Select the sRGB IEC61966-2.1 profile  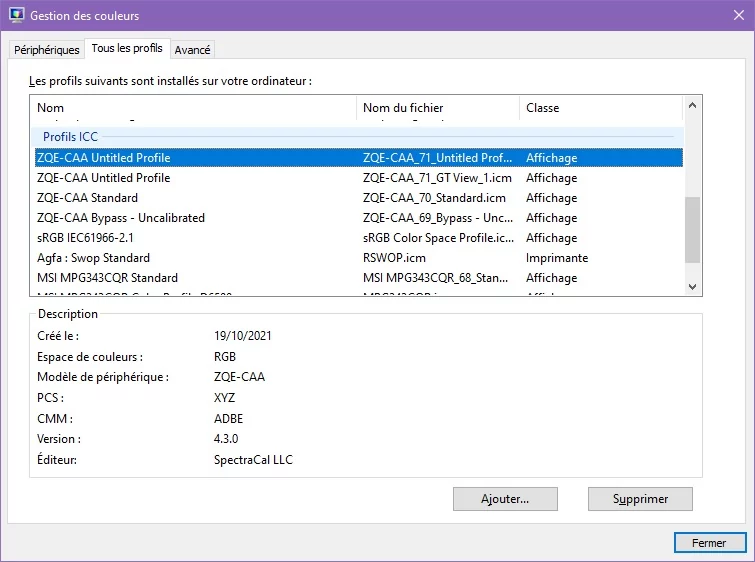click(x=359, y=238)
